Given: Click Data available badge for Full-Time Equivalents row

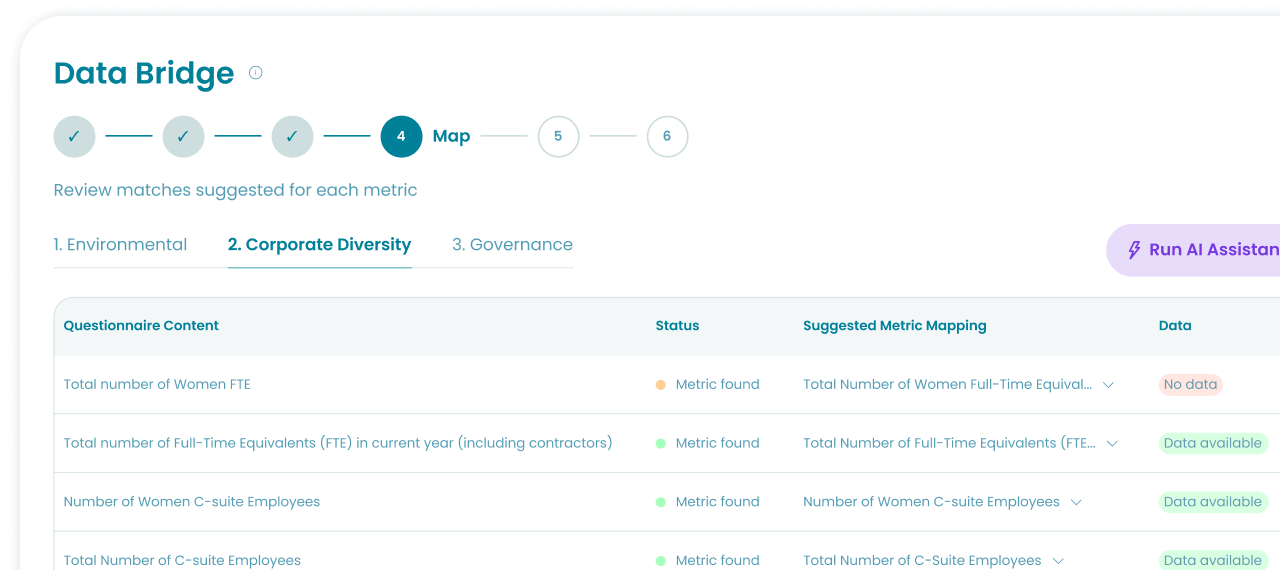Looking at the screenshot, I should [1213, 443].
